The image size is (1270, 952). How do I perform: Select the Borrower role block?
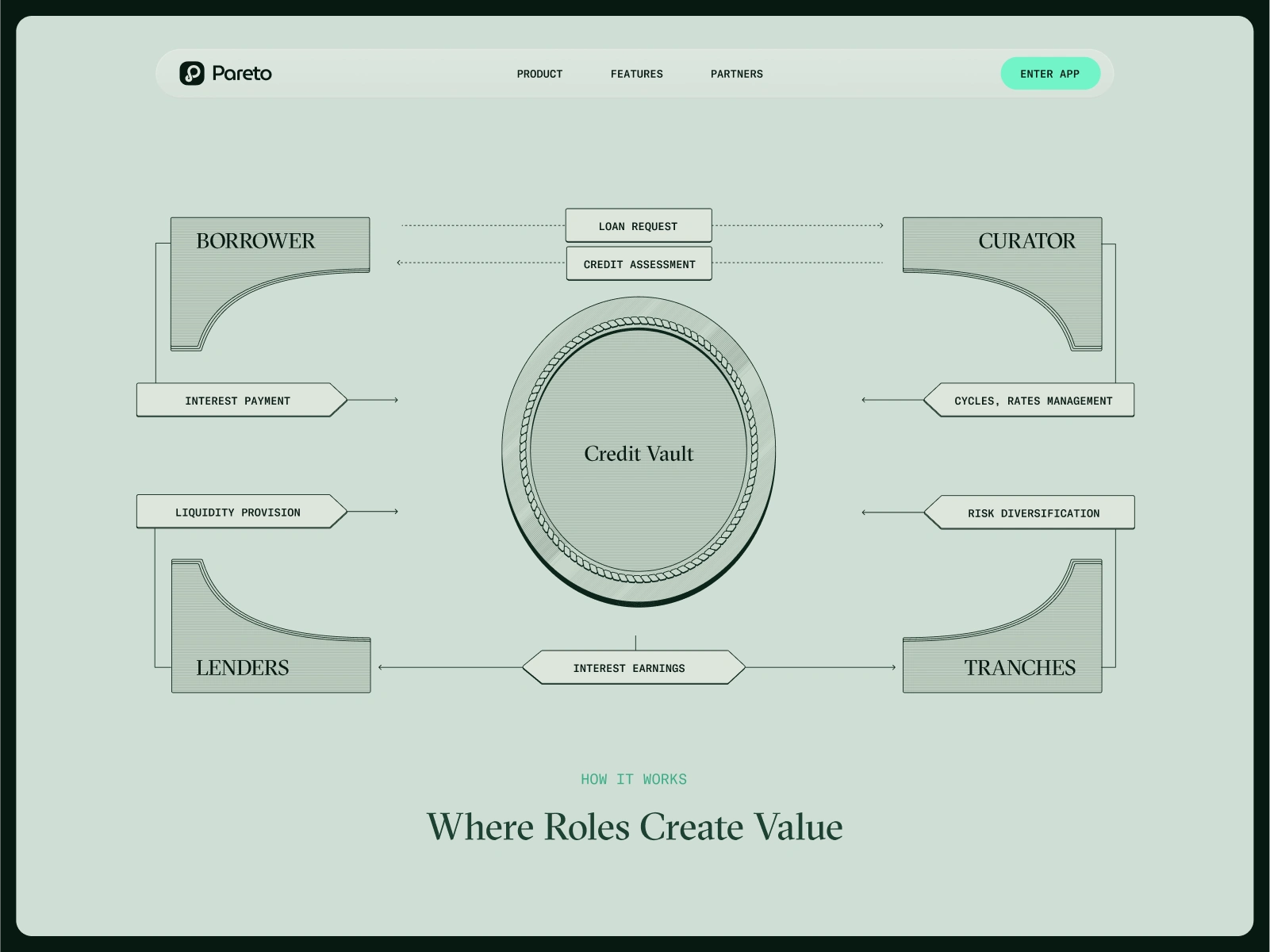pos(270,283)
